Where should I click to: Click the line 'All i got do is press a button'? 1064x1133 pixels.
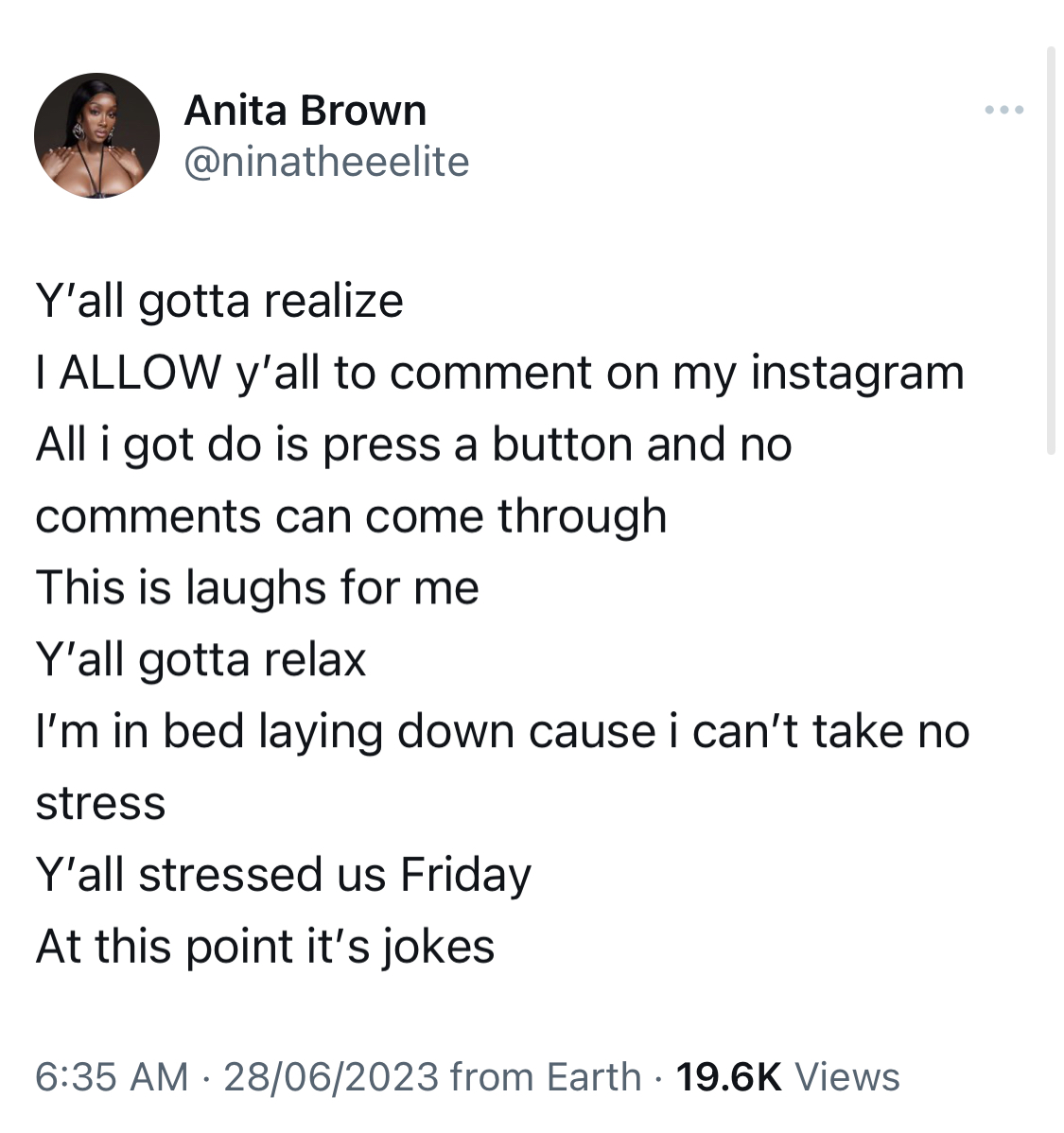(413, 444)
